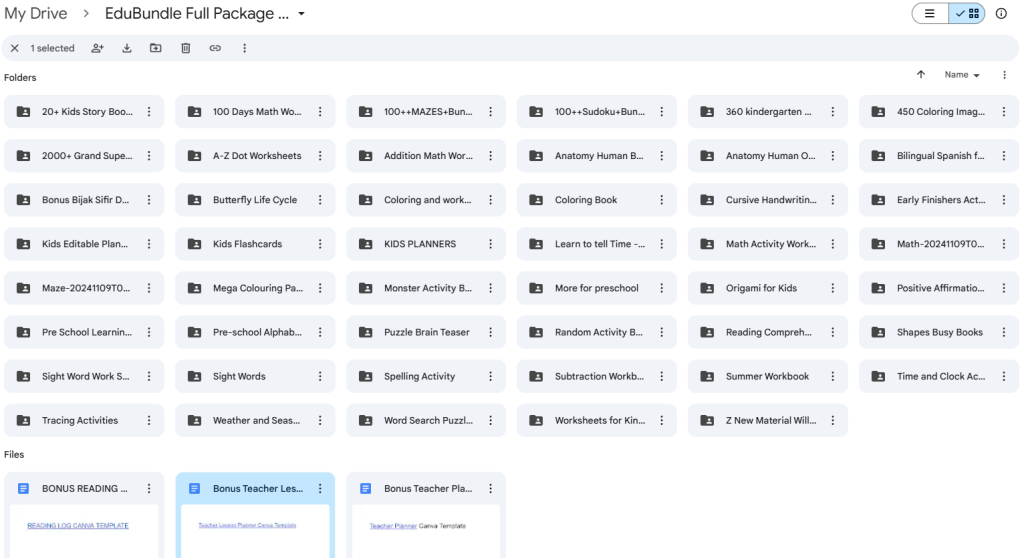Screen dimensions: 1024x558
Task: Reverse sort direction arrow
Action: point(921,74)
